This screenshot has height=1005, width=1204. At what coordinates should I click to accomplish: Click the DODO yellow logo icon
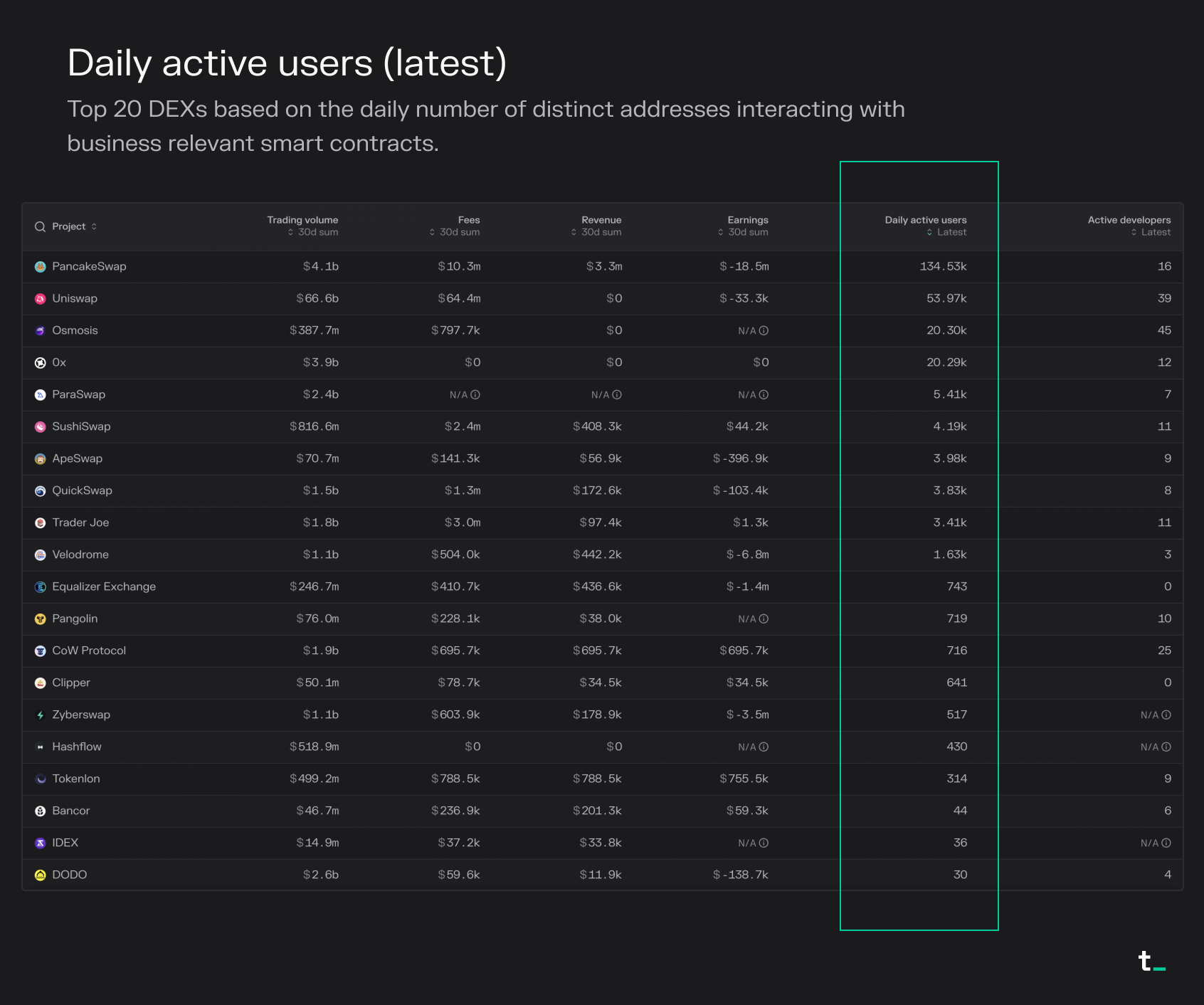(41, 875)
